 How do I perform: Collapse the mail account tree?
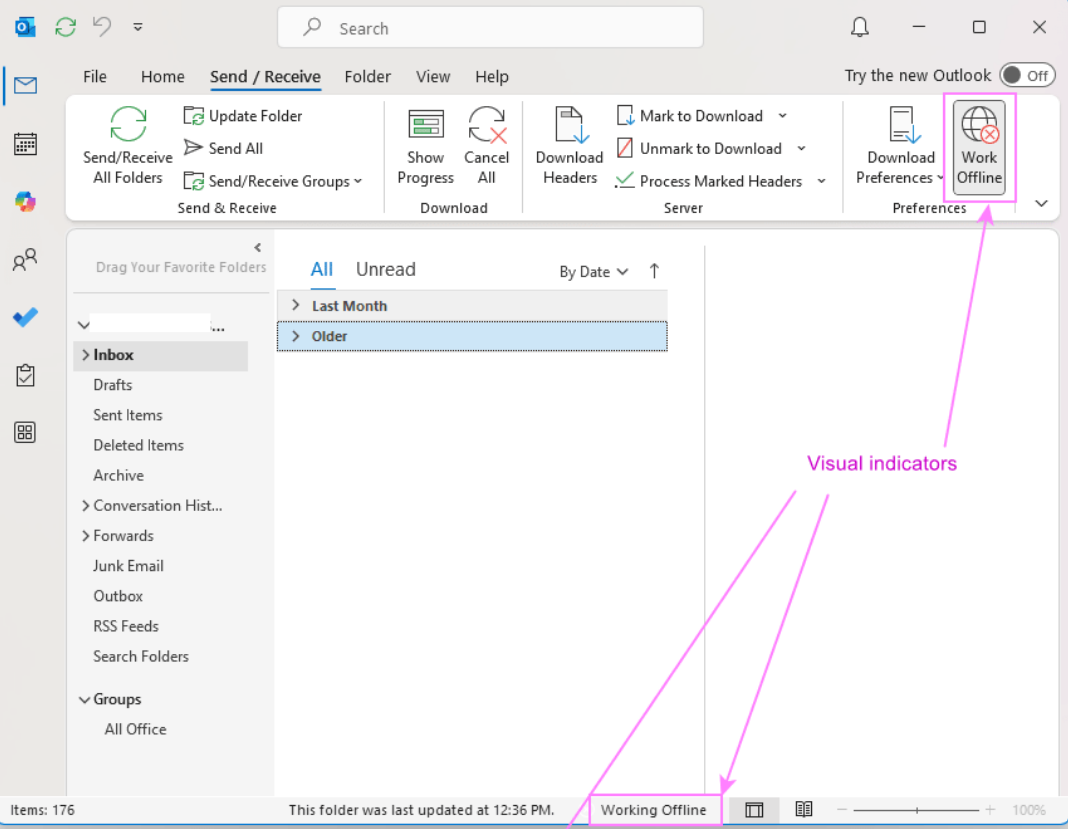(84, 325)
